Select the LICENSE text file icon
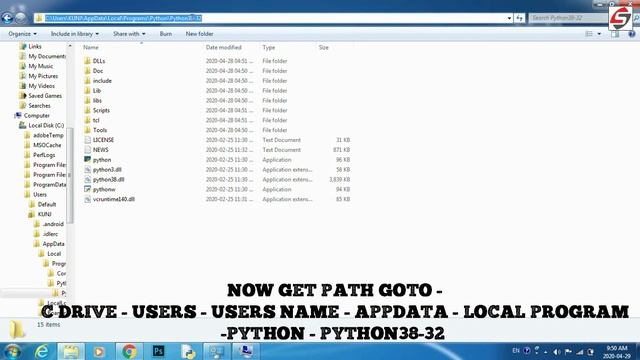This screenshot has height=360, width=640. pos(87,140)
